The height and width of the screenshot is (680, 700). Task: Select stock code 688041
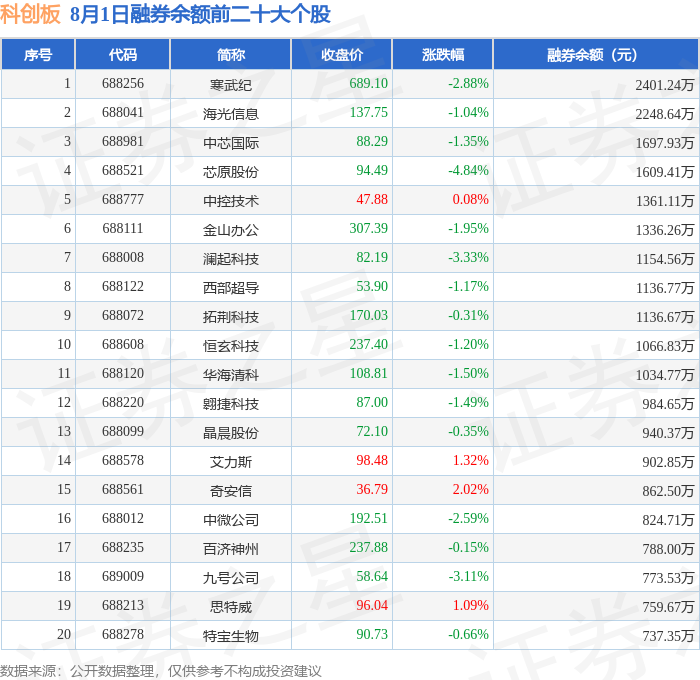123,113
